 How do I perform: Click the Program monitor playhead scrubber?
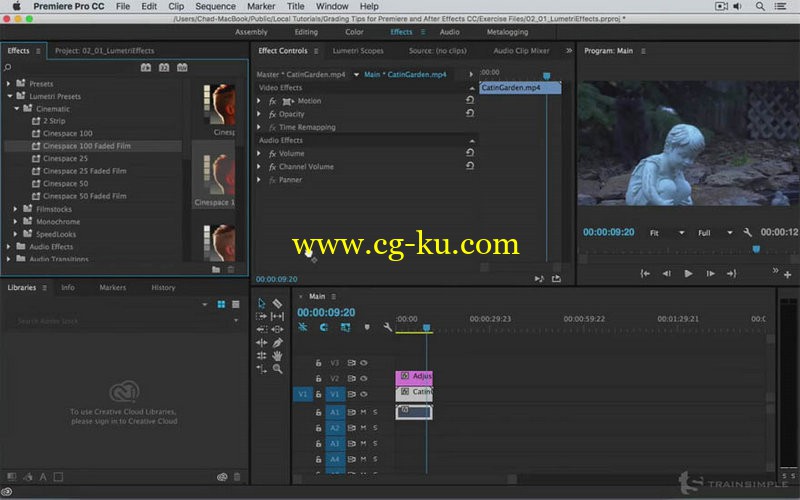pos(756,248)
